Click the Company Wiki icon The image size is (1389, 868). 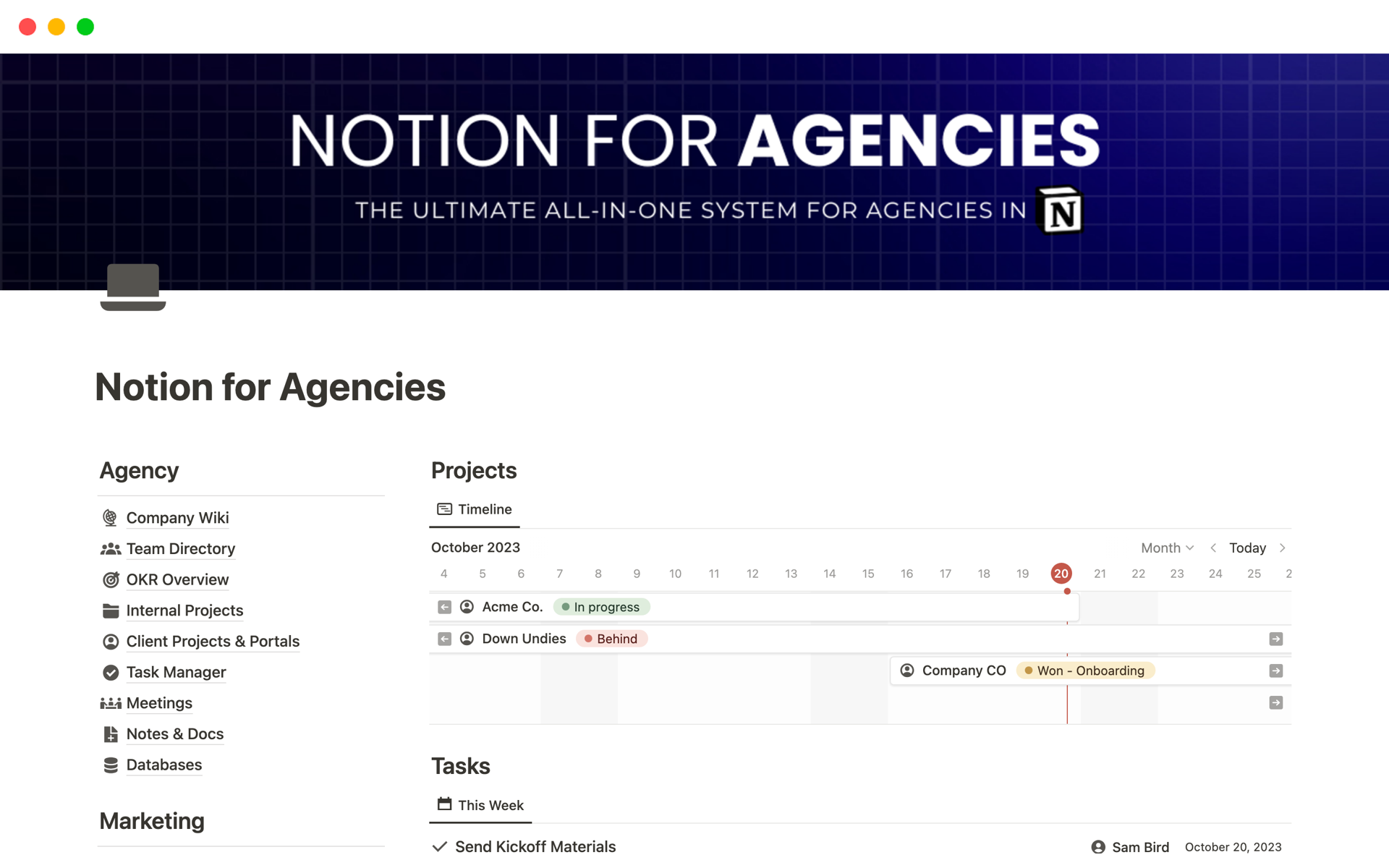click(x=110, y=518)
